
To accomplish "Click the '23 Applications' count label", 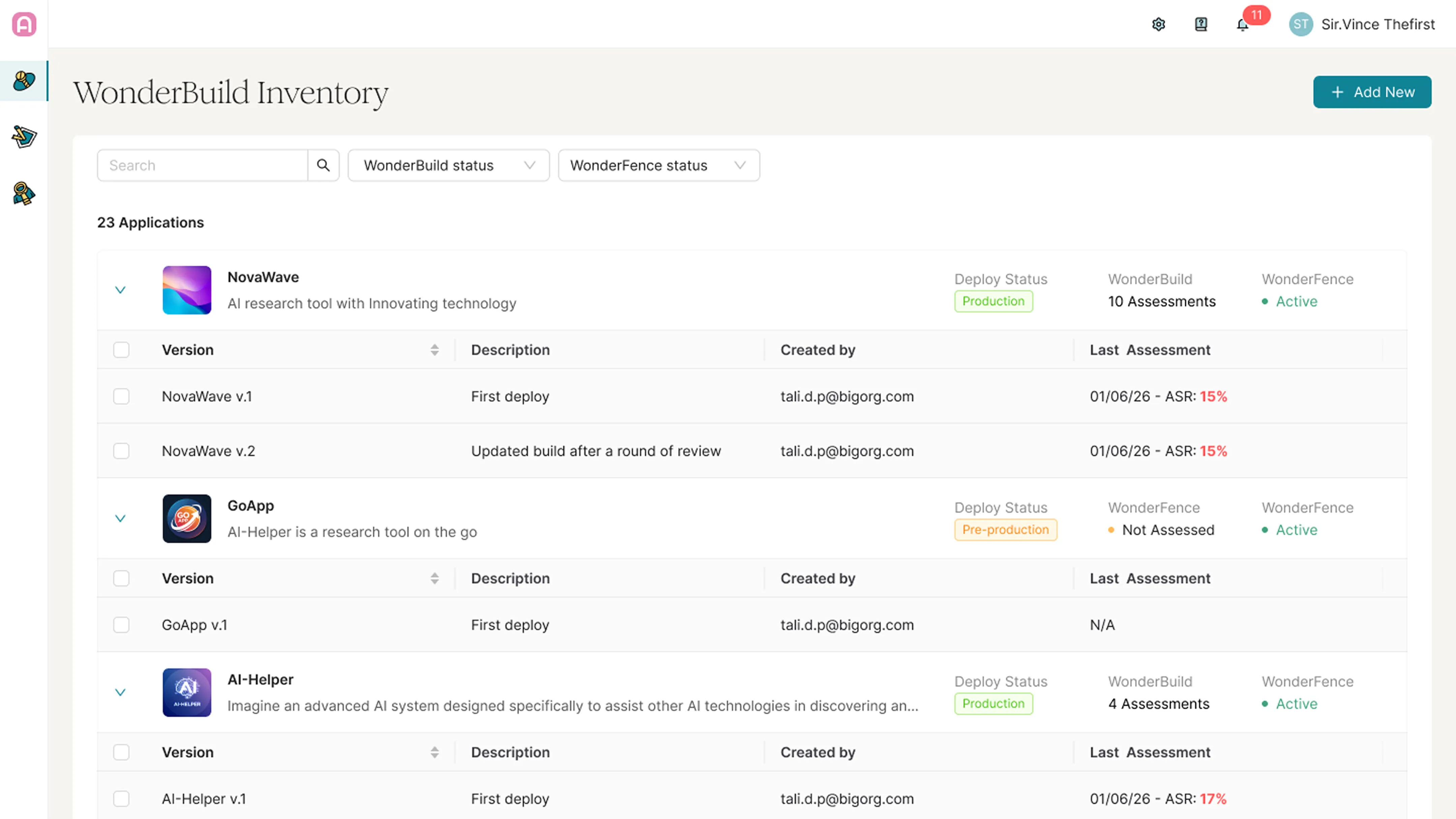I will tap(150, 222).
